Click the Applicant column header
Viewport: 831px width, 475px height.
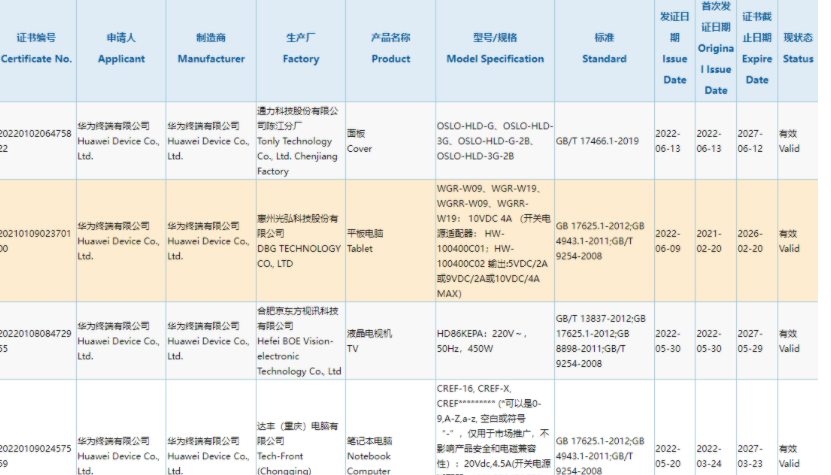121,49
